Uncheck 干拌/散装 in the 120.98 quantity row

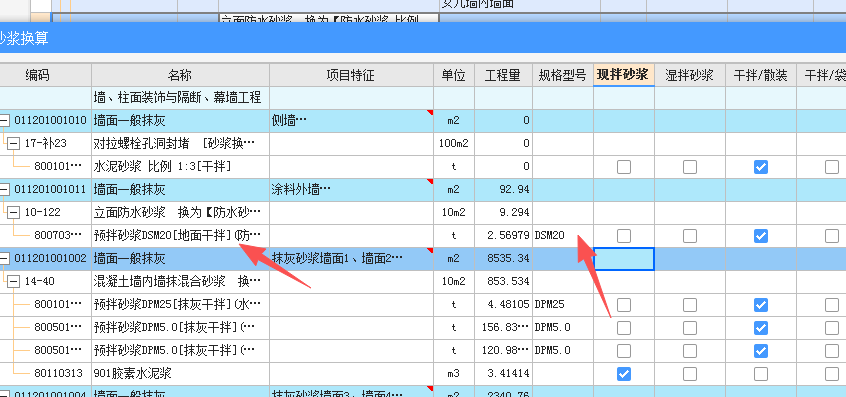(761, 351)
